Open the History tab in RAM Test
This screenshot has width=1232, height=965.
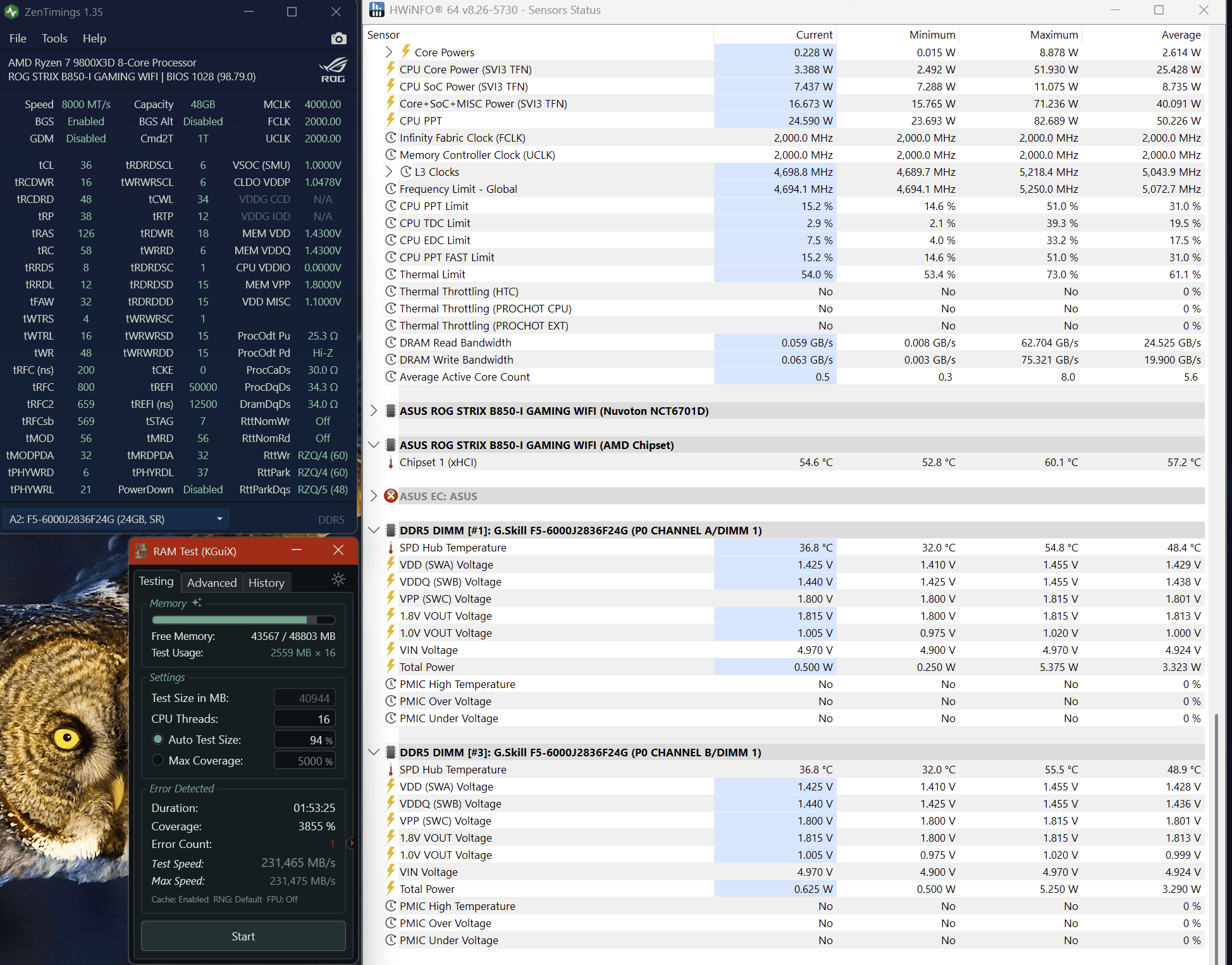[x=266, y=582]
